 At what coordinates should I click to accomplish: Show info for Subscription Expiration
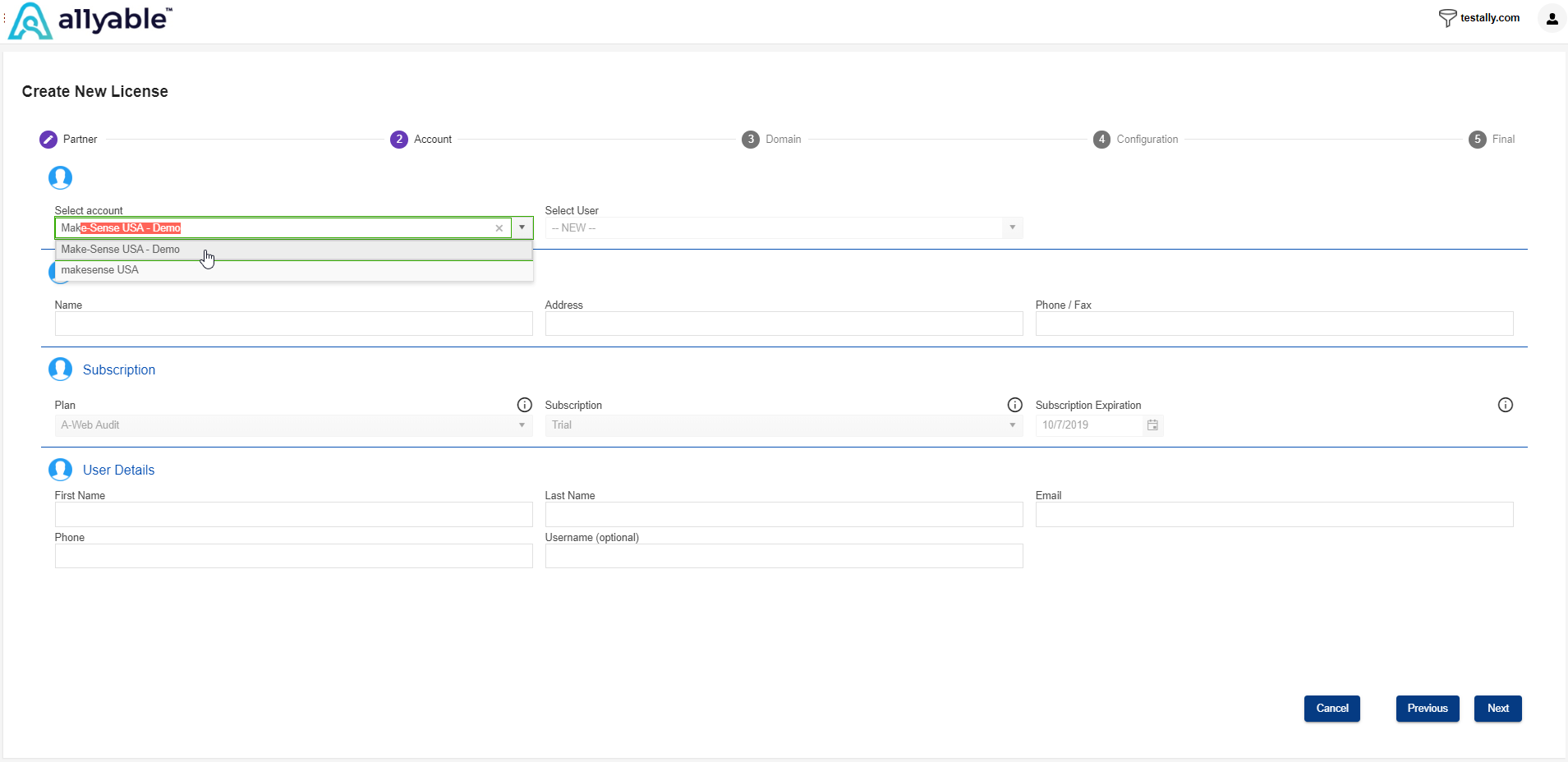click(1505, 405)
